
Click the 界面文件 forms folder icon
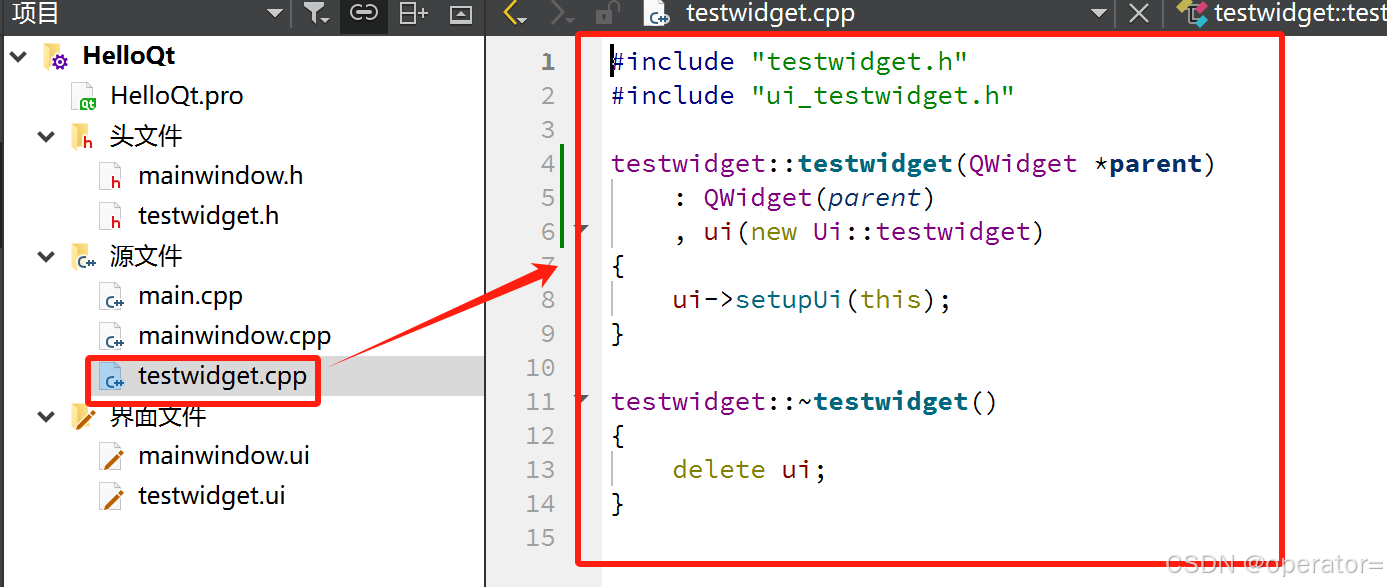click(83, 417)
